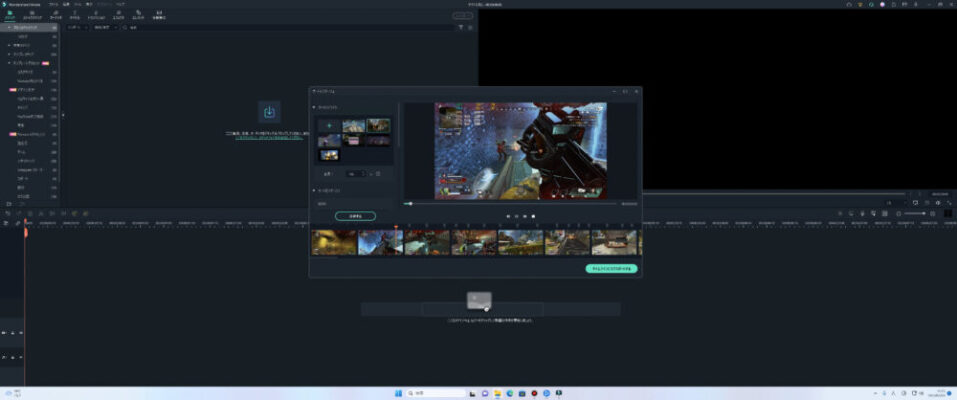Image resolution: width=957 pixels, height=400 pixels.
Task: Toggle lock on the audio track
Action: tap(13, 357)
